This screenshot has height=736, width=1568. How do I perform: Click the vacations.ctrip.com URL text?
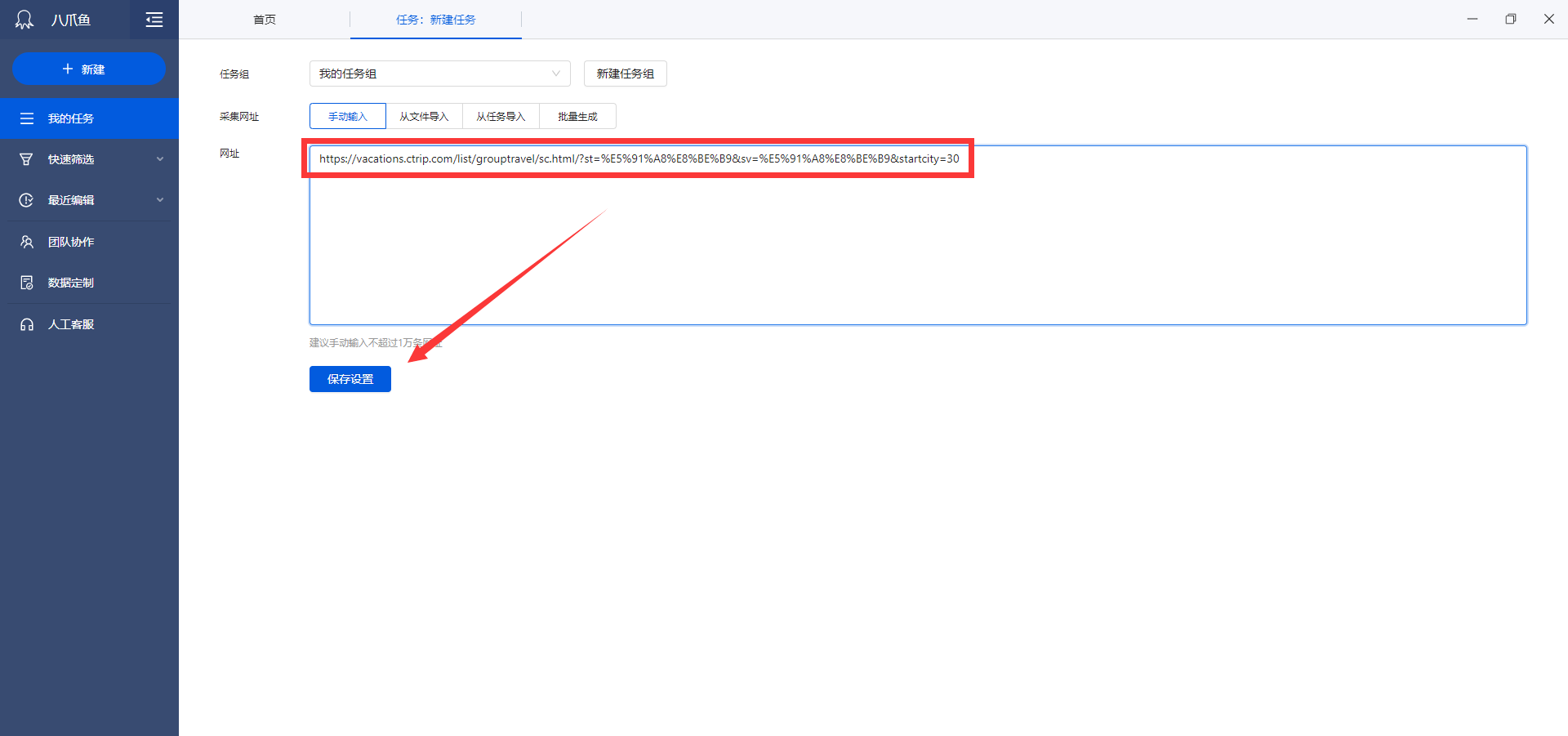639,158
